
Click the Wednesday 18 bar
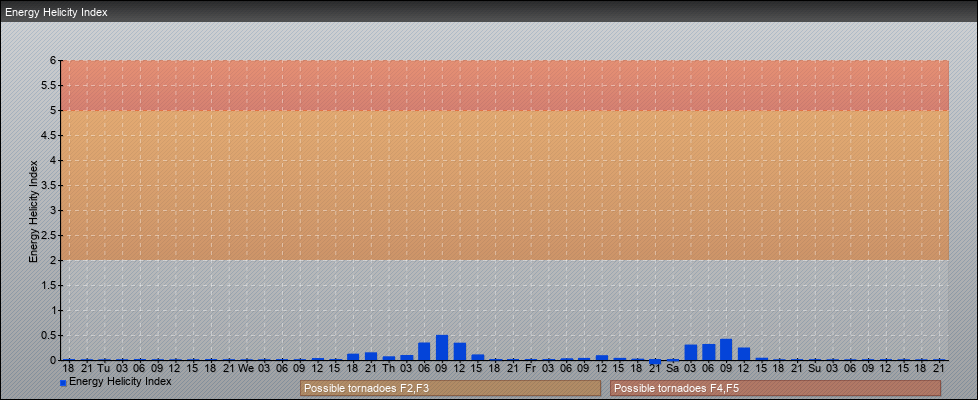click(353, 357)
